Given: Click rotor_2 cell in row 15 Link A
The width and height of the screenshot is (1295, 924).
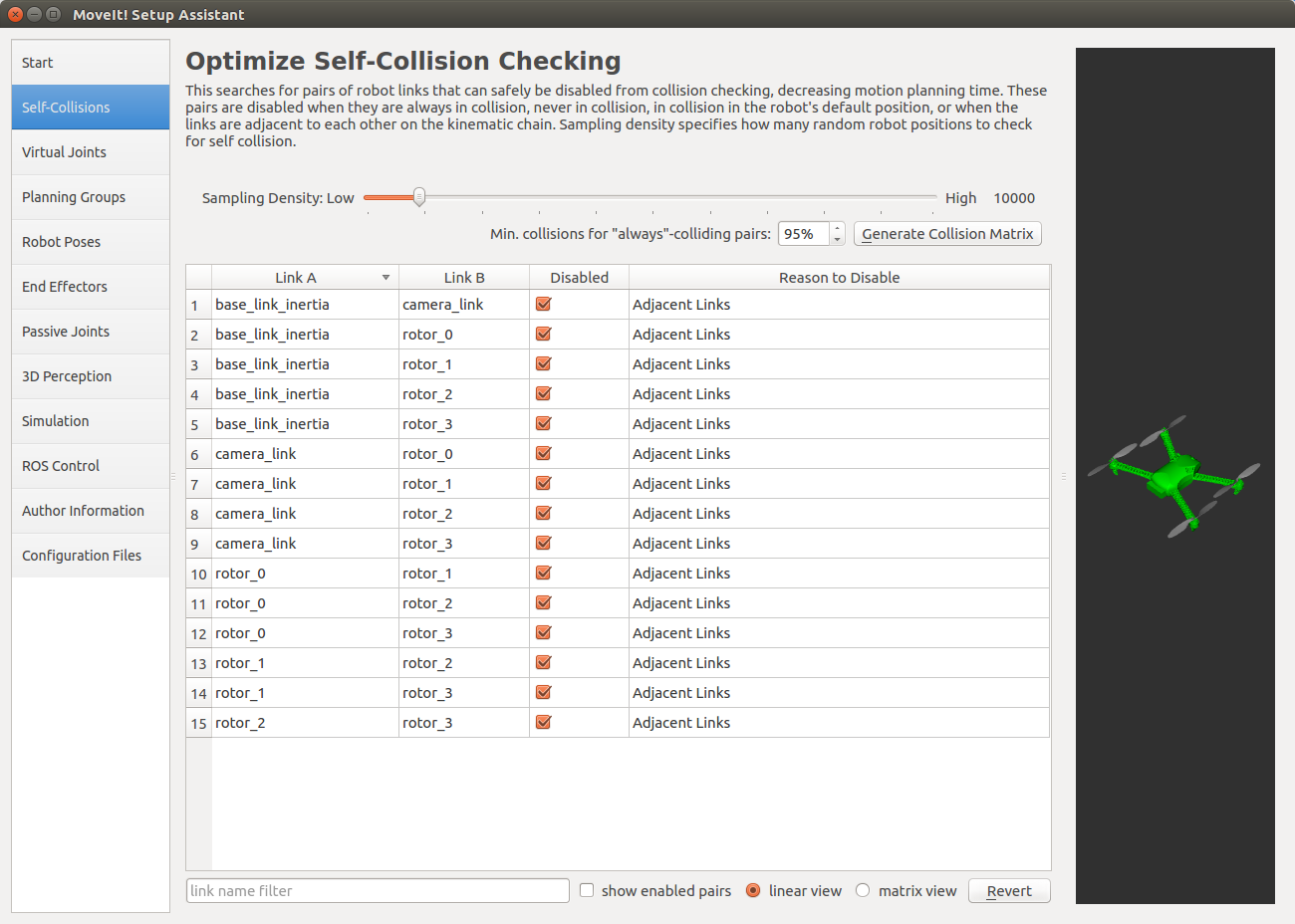Looking at the screenshot, I should pyautogui.click(x=305, y=723).
